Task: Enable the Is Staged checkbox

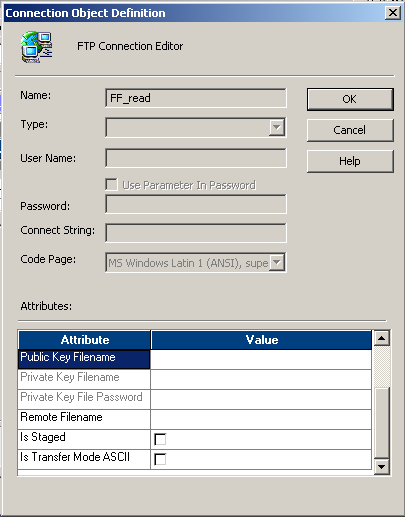Action: [160, 439]
